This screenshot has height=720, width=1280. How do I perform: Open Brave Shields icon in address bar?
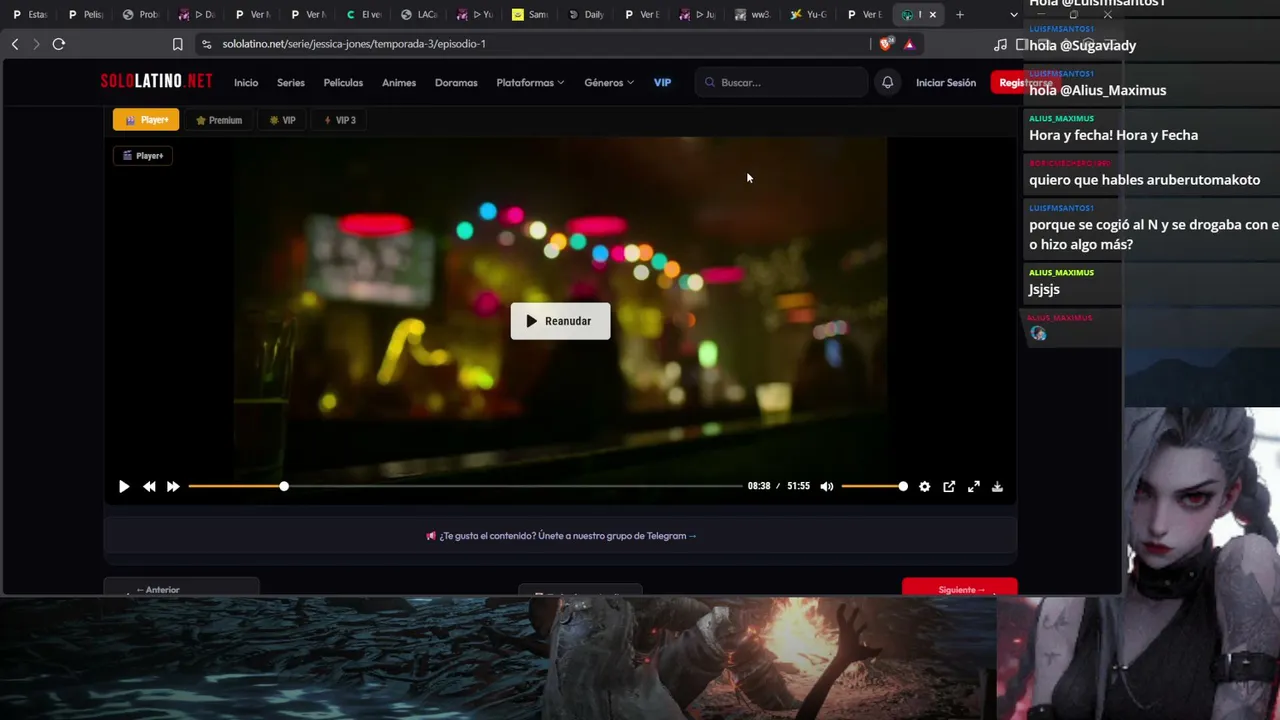[886, 44]
